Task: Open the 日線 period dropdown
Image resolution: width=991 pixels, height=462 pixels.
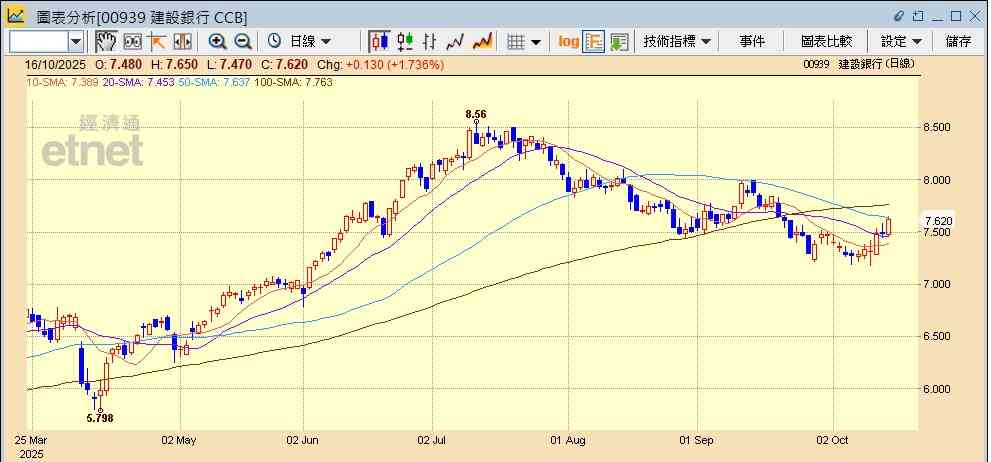Action: point(300,41)
